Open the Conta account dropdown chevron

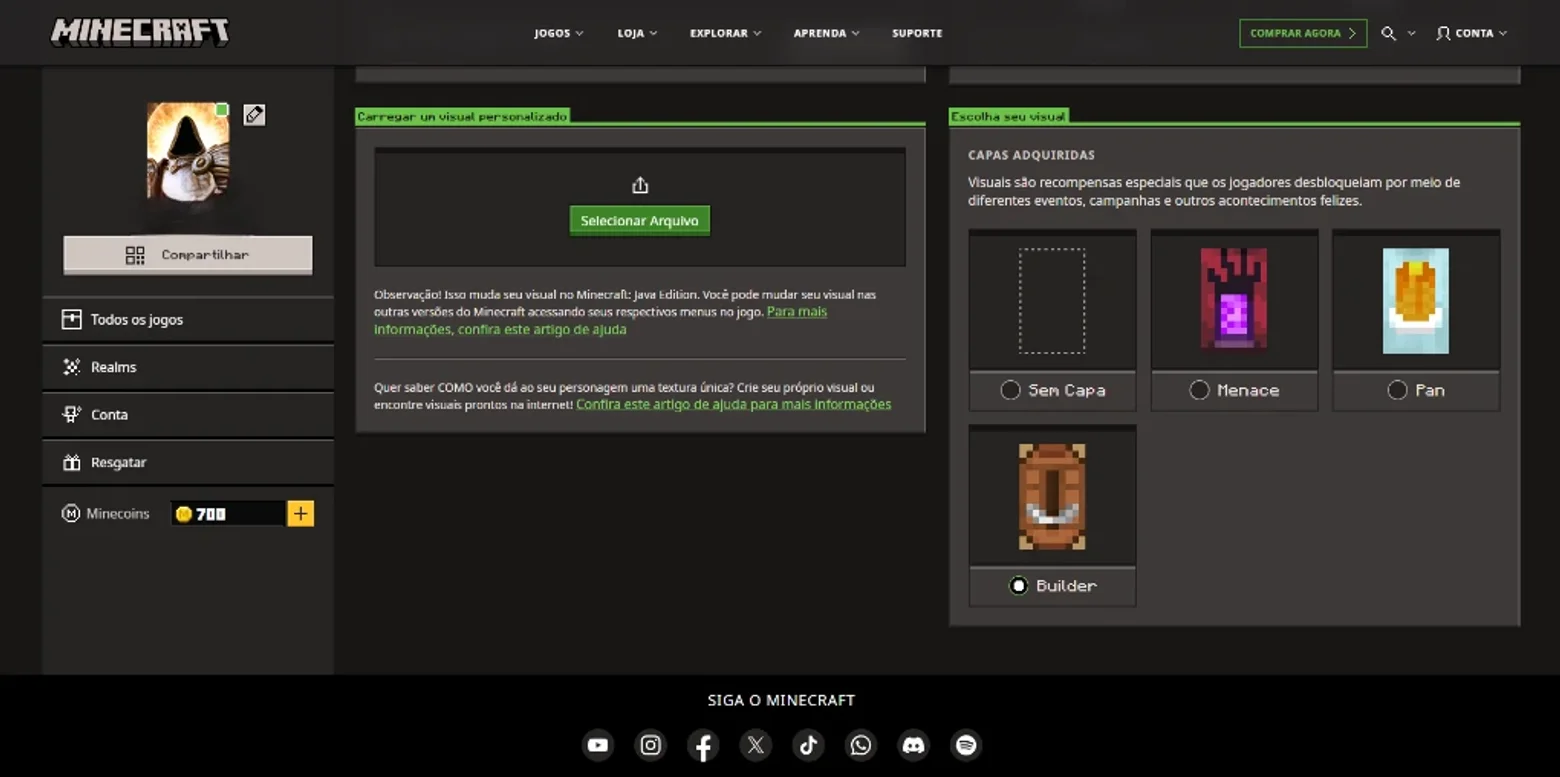point(1503,33)
